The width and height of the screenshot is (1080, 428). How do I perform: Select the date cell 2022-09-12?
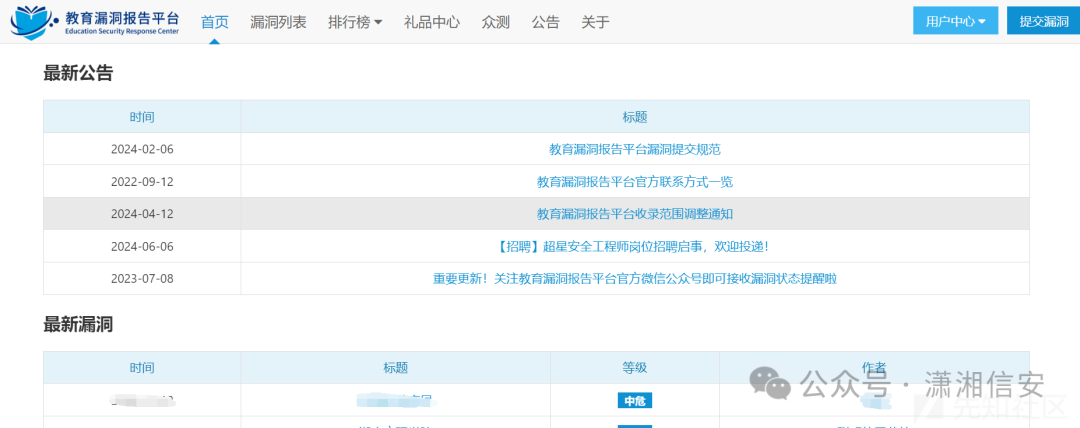tap(142, 182)
